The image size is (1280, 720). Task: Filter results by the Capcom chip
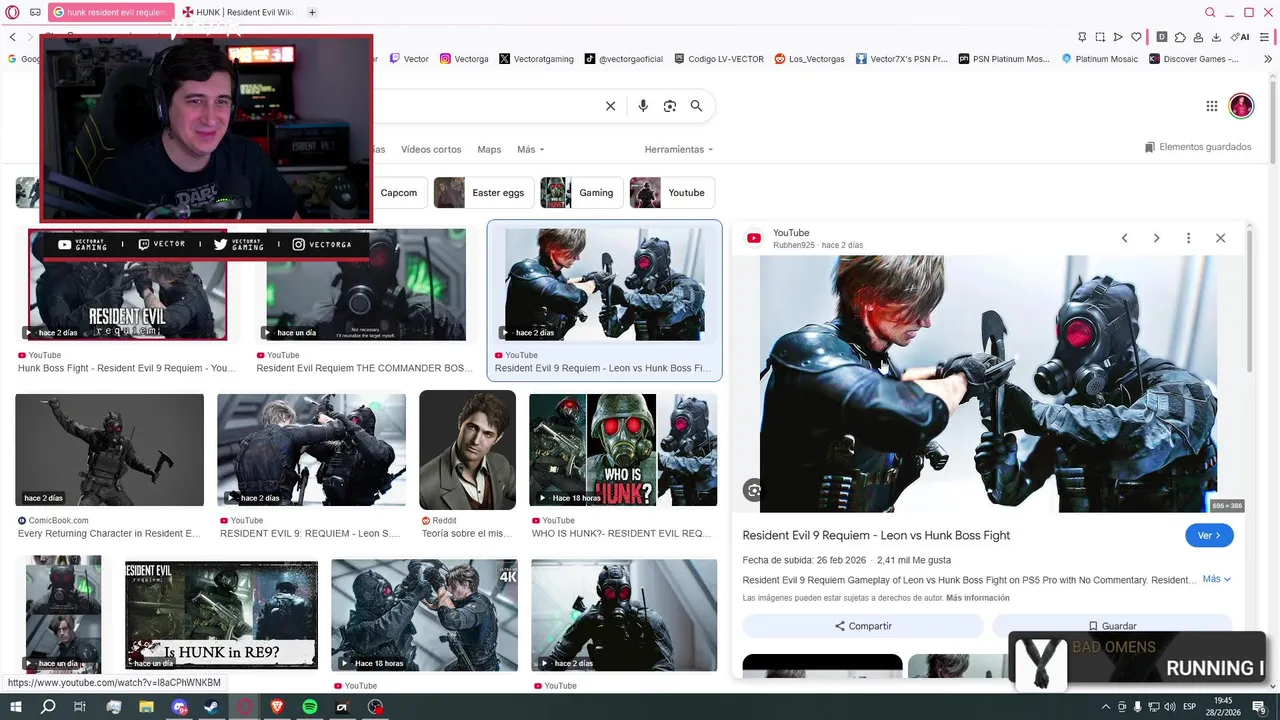pos(399,193)
